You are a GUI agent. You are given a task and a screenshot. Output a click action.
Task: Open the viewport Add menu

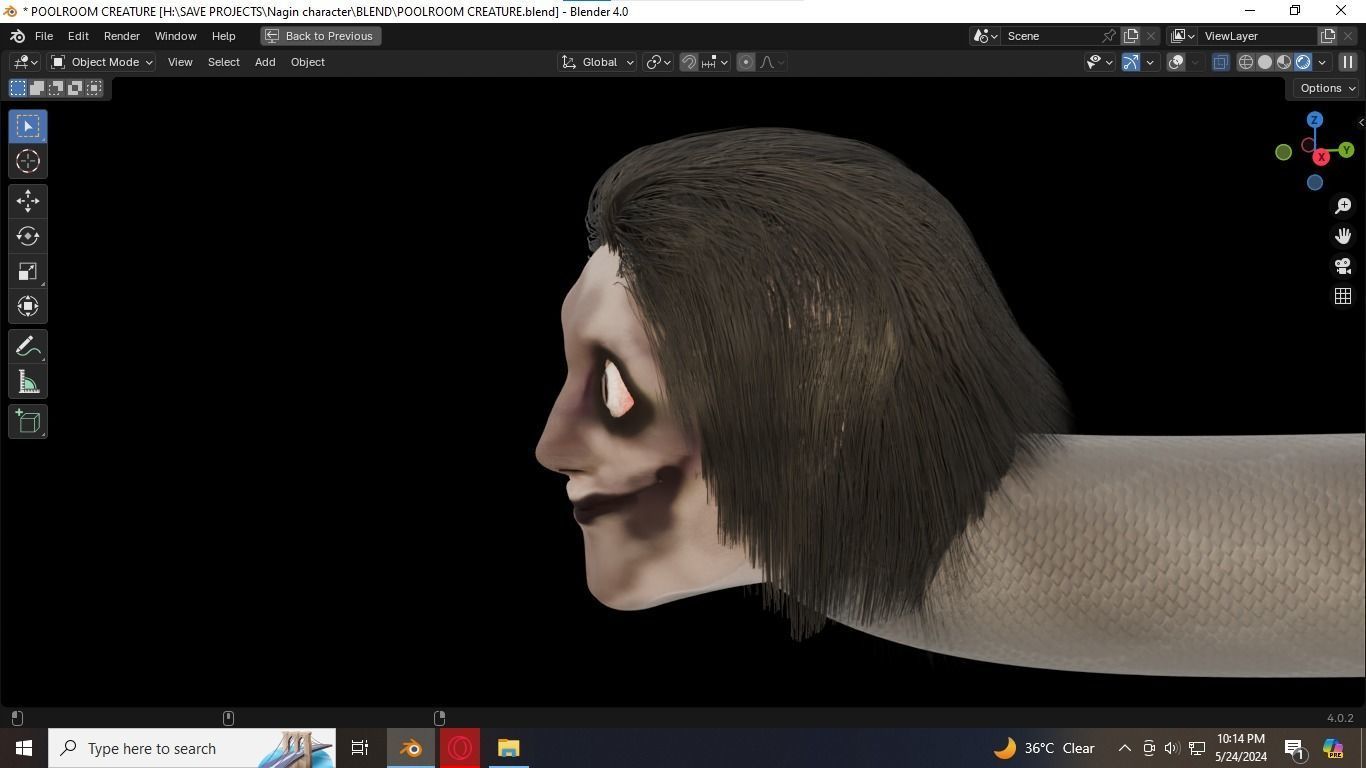coord(265,62)
